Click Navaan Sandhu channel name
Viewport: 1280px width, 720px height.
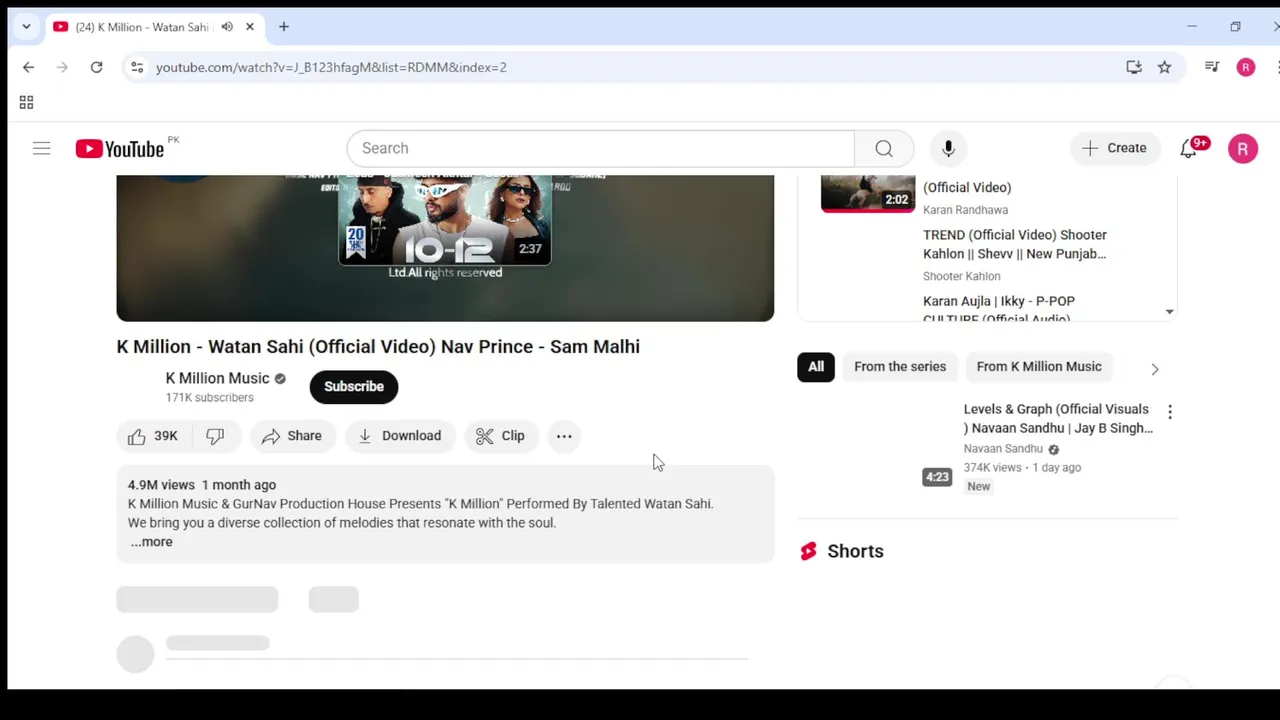pyautogui.click(x=1003, y=449)
